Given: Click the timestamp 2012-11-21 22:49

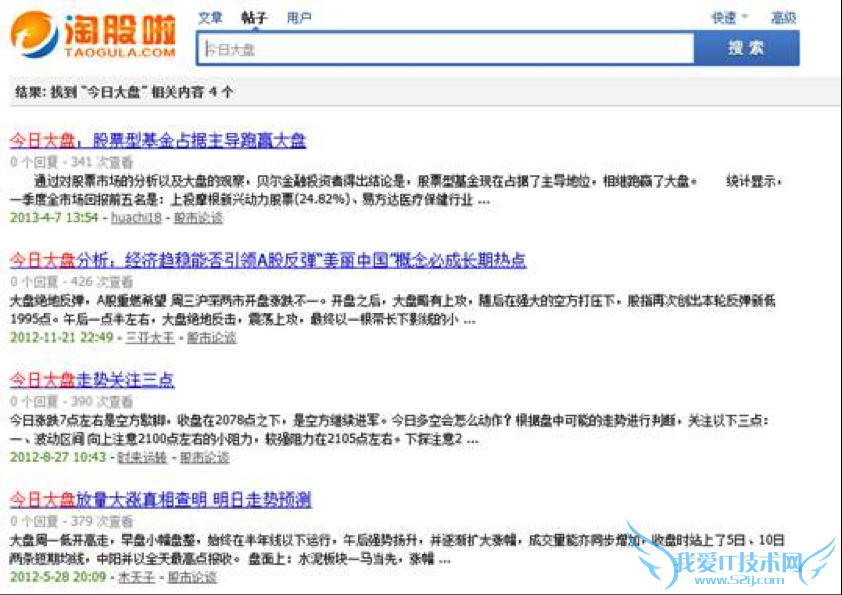Looking at the screenshot, I should click(61, 338).
